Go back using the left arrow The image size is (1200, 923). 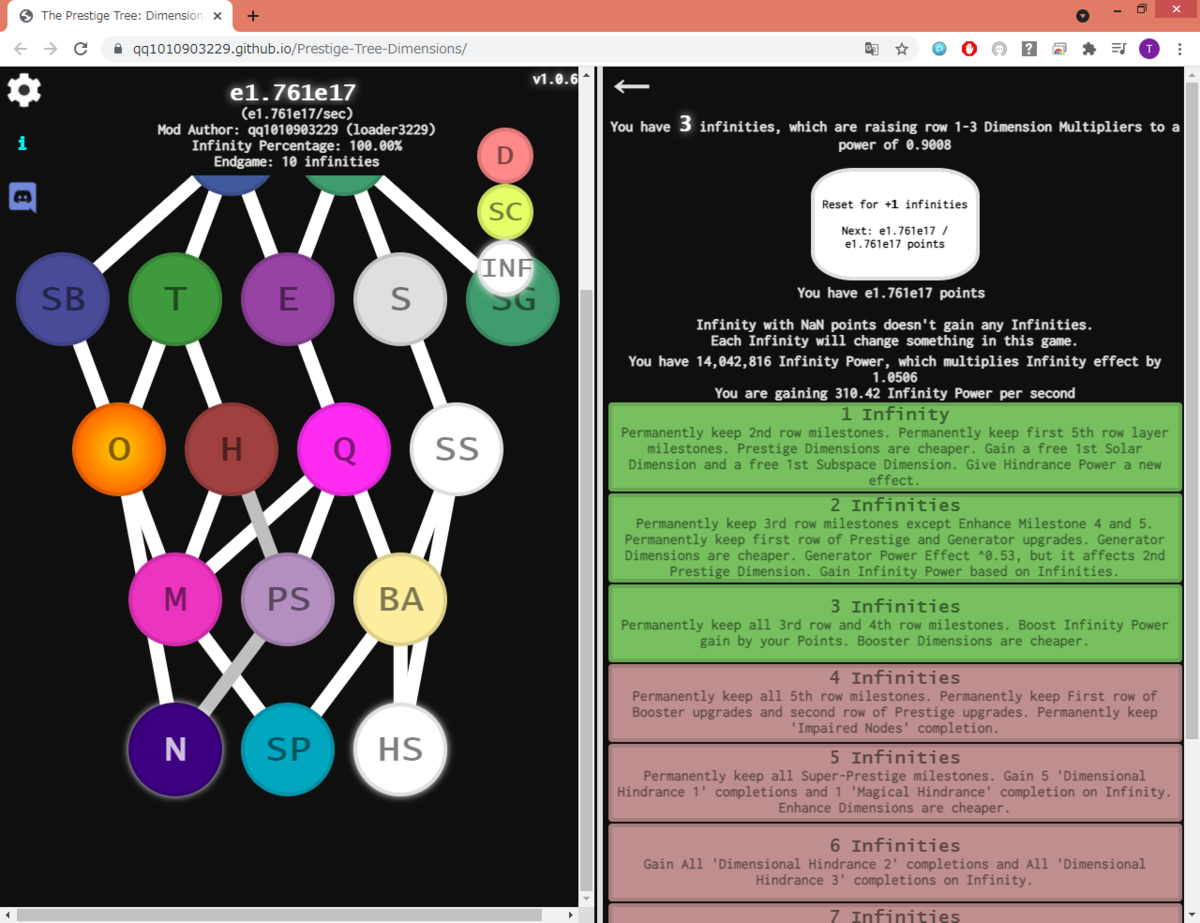(x=630, y=87)
